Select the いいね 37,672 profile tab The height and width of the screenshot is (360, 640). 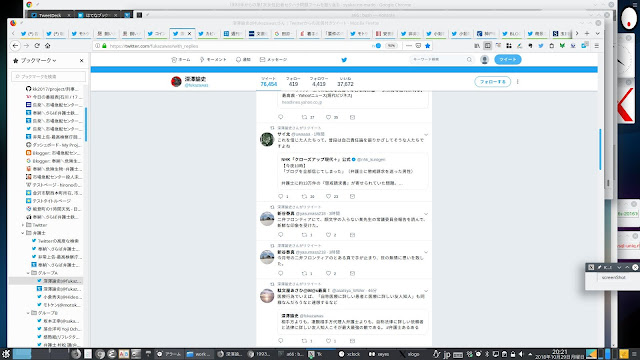[x=345, y=82]
